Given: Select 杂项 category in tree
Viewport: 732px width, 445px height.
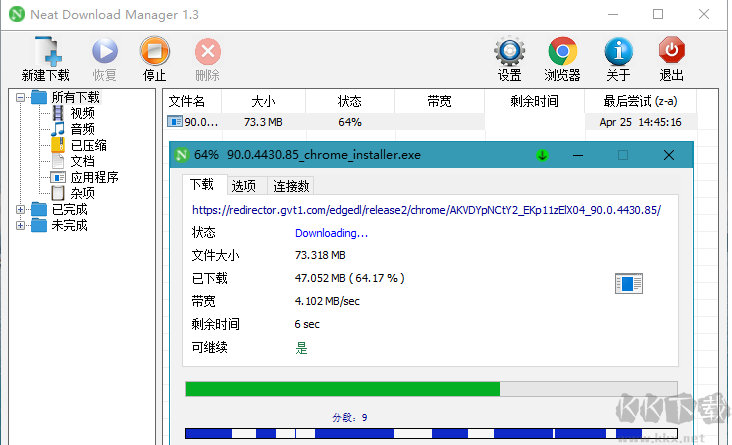Looking at the screenshot, I should point(83,193).
